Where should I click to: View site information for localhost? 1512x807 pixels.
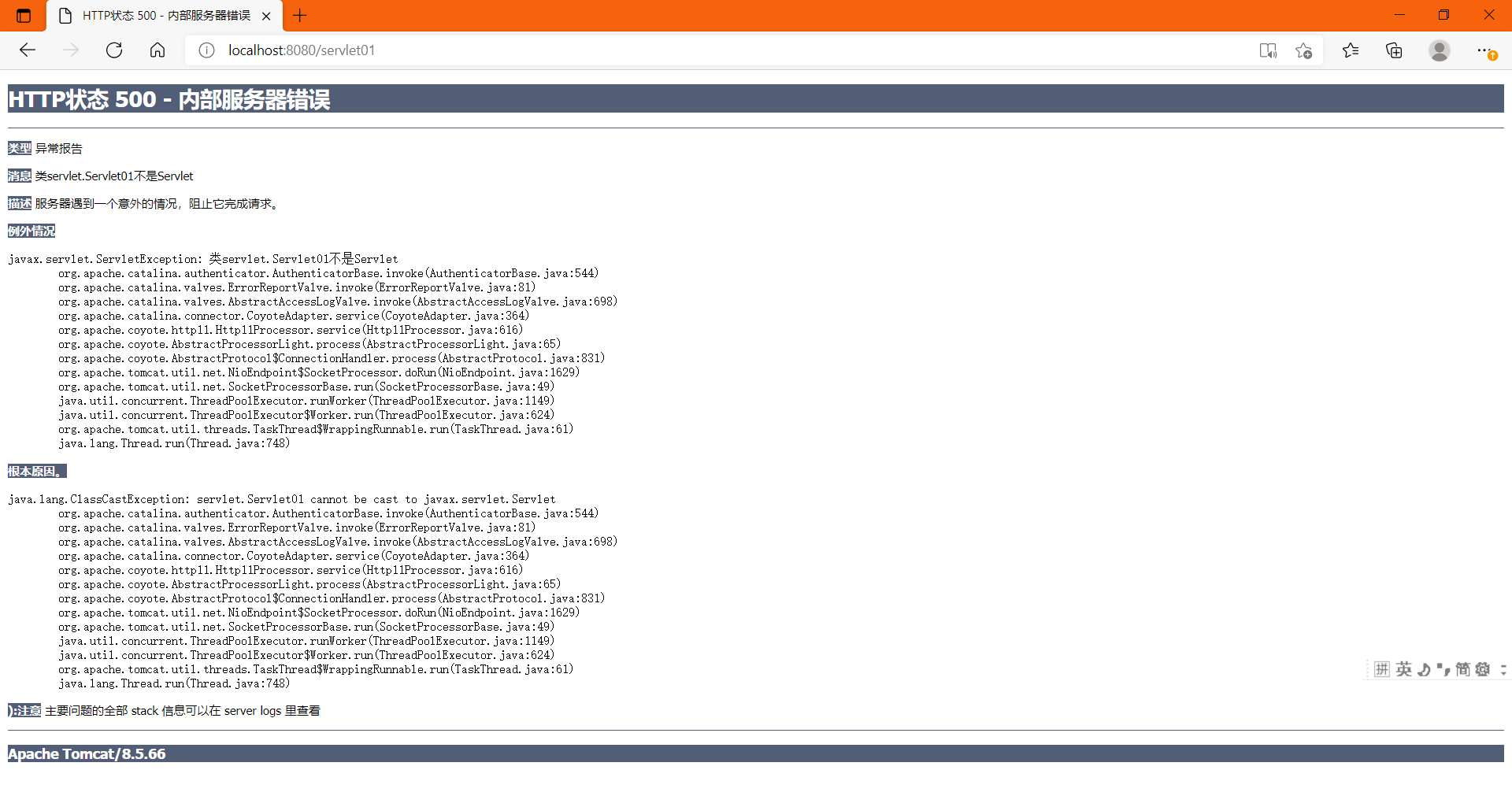[x=206, y=50]
